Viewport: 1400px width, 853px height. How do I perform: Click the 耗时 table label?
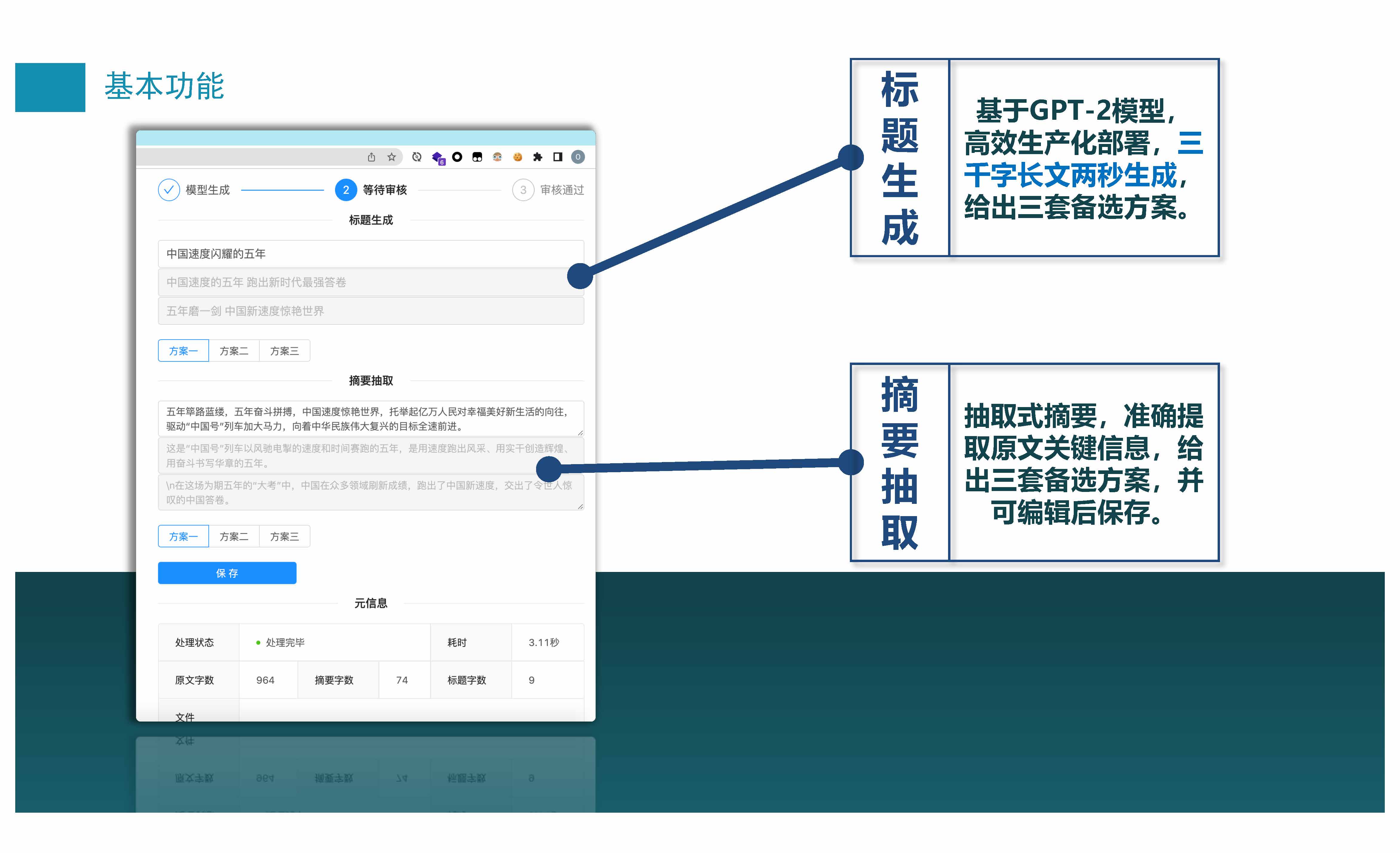tap(457, 643)
